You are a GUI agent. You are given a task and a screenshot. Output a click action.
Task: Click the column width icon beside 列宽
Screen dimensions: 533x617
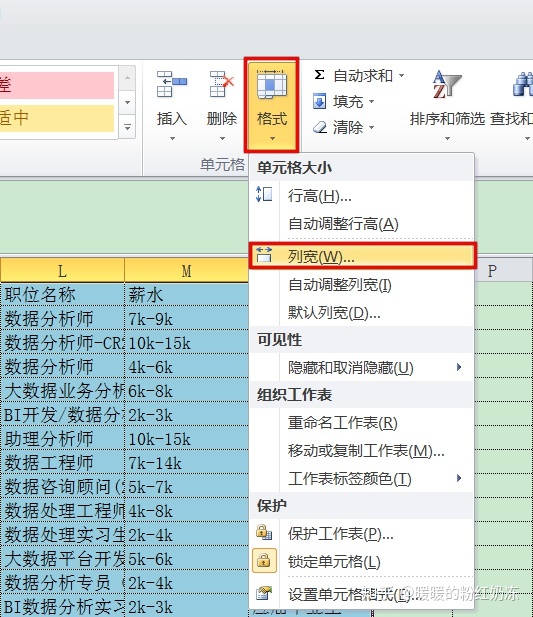click(x=264, y=255)
